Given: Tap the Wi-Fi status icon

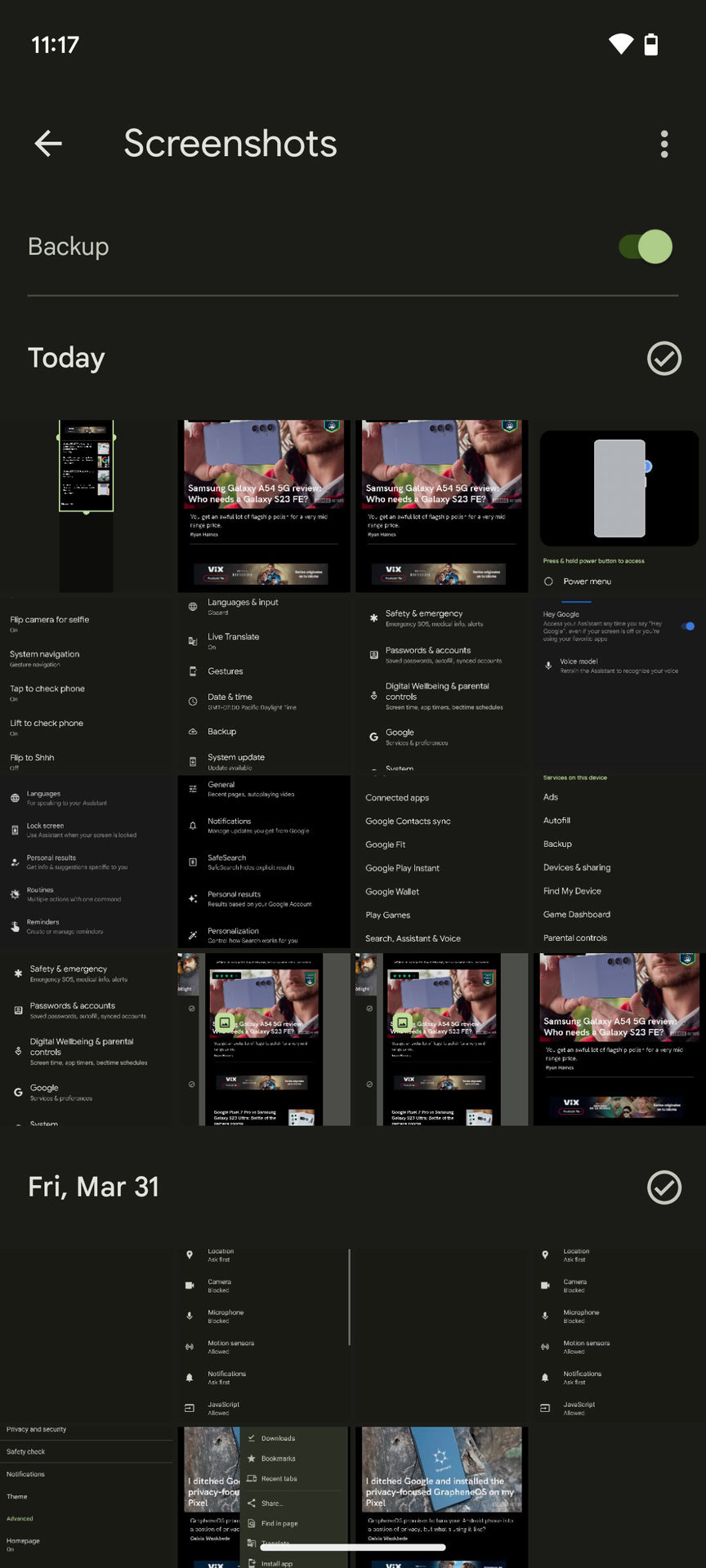Looking at the screenshot, I should click(621, 44).
